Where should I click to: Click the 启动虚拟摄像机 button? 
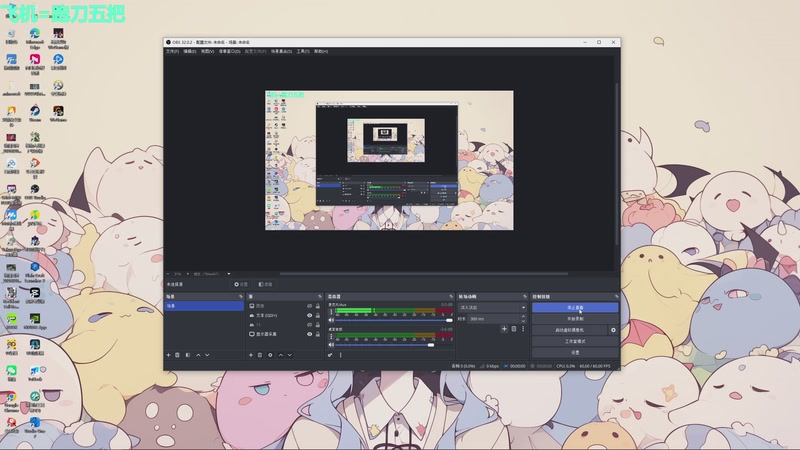(569, 330)
